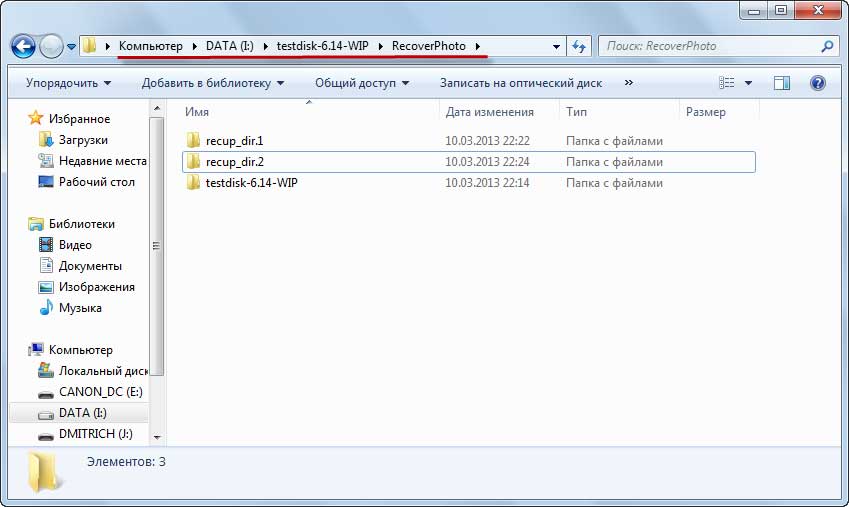Click date 10.03.2013 22:14
The image size is (849, 507).
tap(487, 183)
